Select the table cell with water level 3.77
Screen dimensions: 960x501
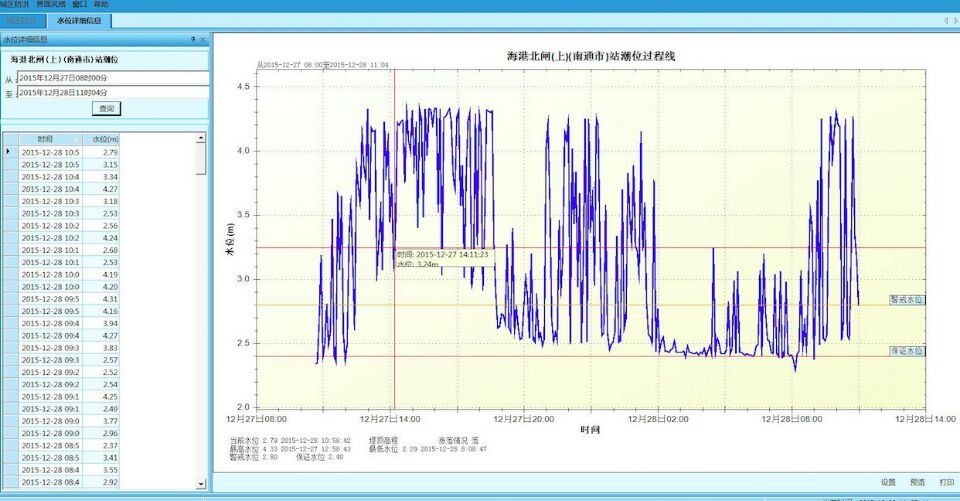(101, 421)
